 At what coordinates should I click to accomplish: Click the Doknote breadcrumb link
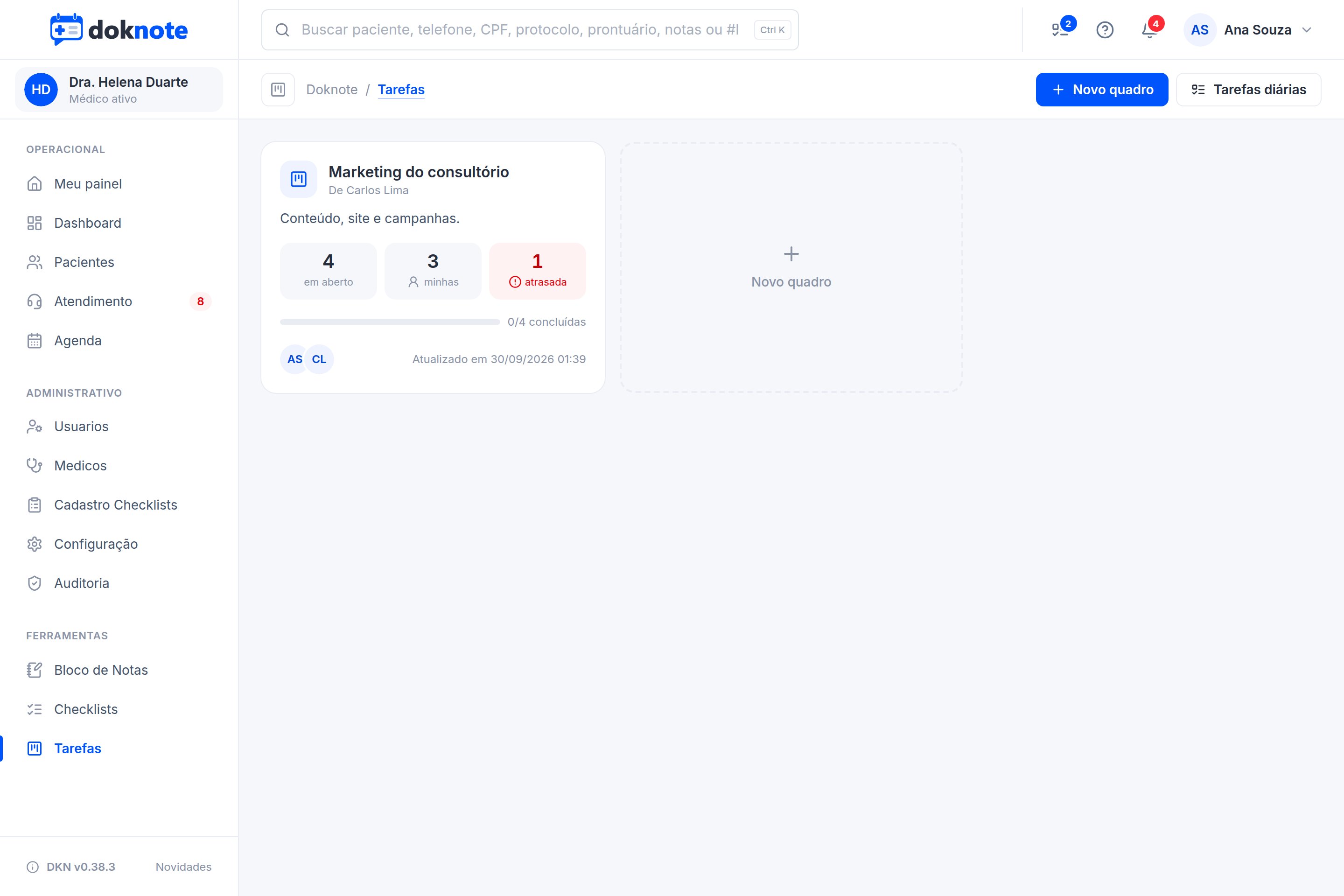[332, 90]
